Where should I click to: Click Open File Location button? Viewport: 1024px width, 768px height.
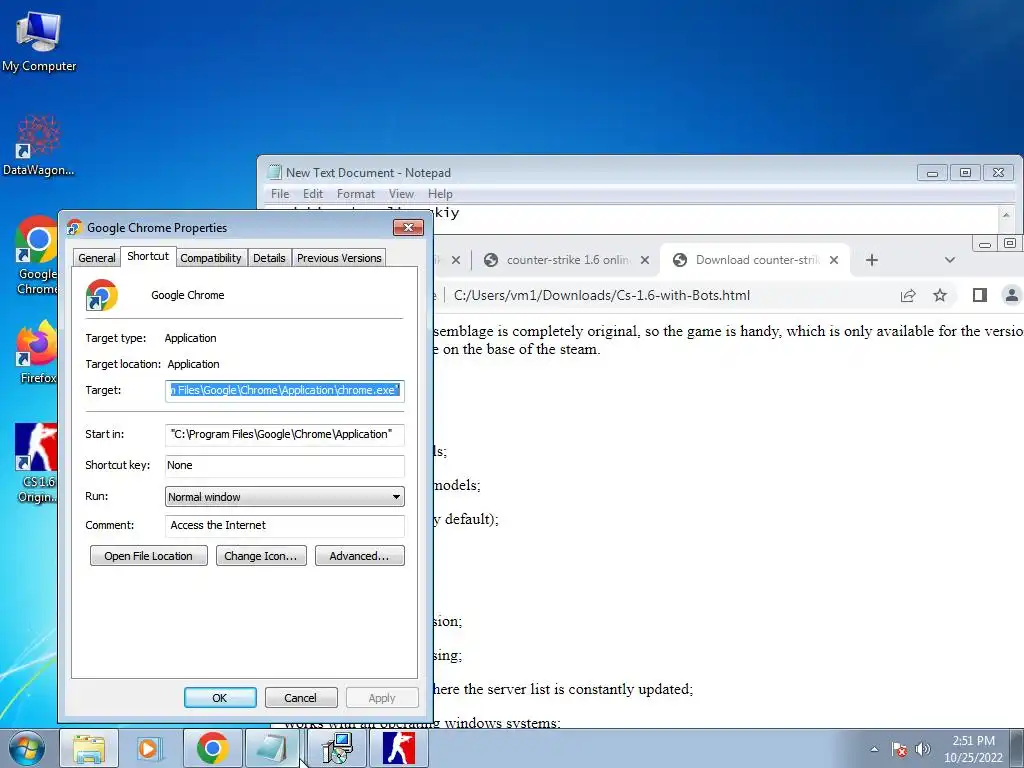[148, 556]
